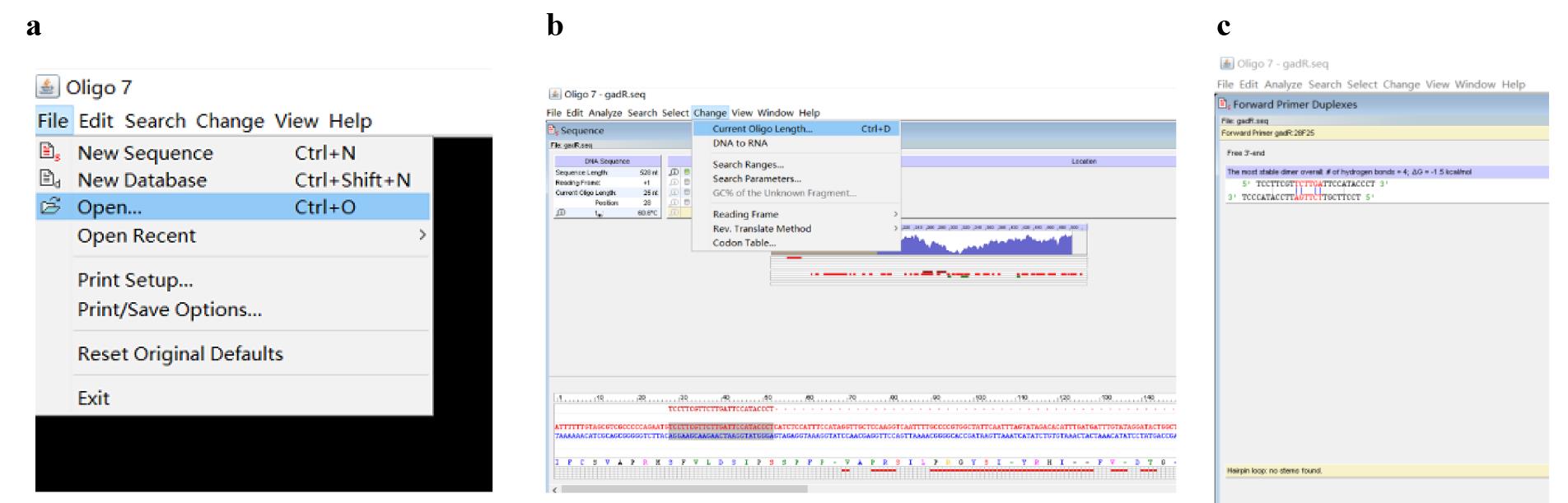The height and width of the screenshot is (503, 1568).
Task: Click the New Sequence document icon
Action: (49, 151)
